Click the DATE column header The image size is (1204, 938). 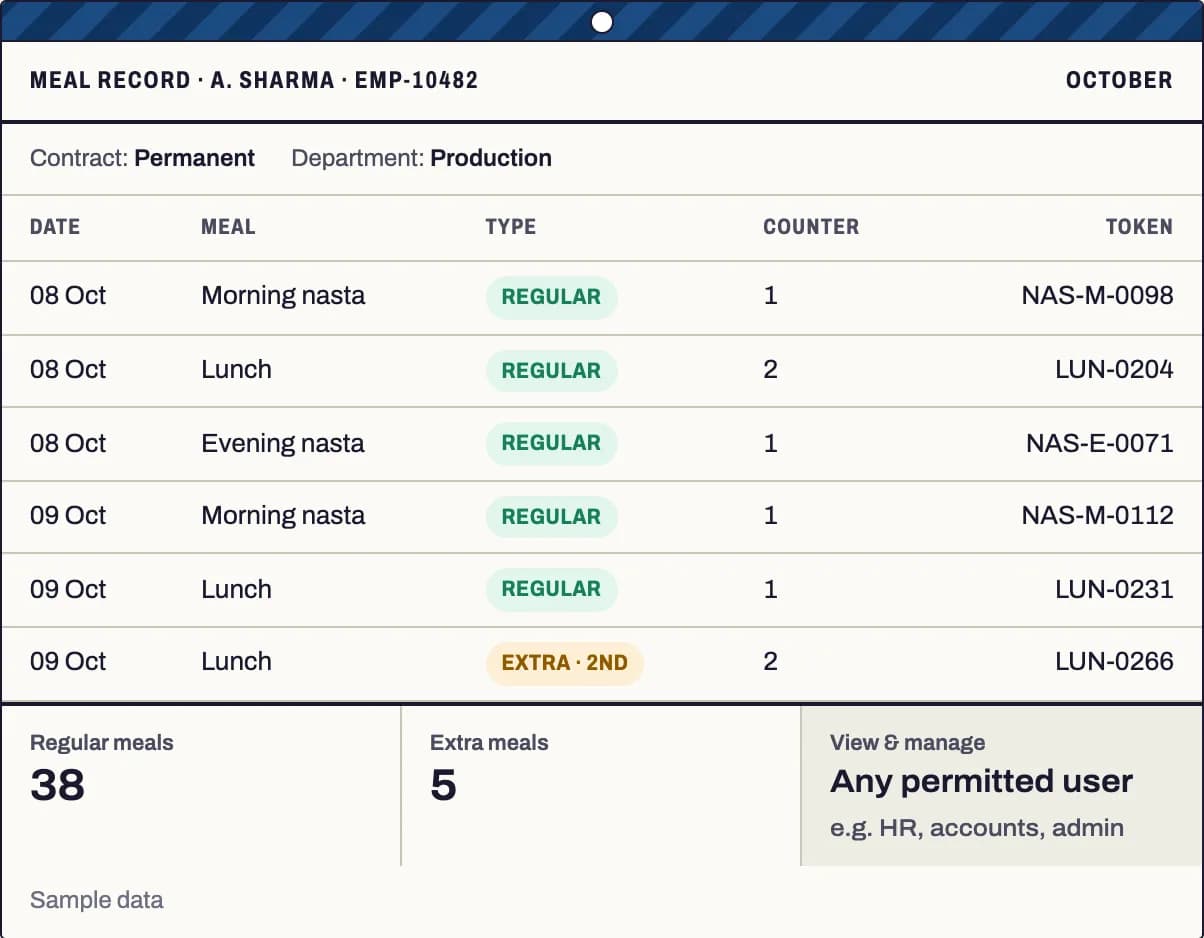(x=55, y=227)
